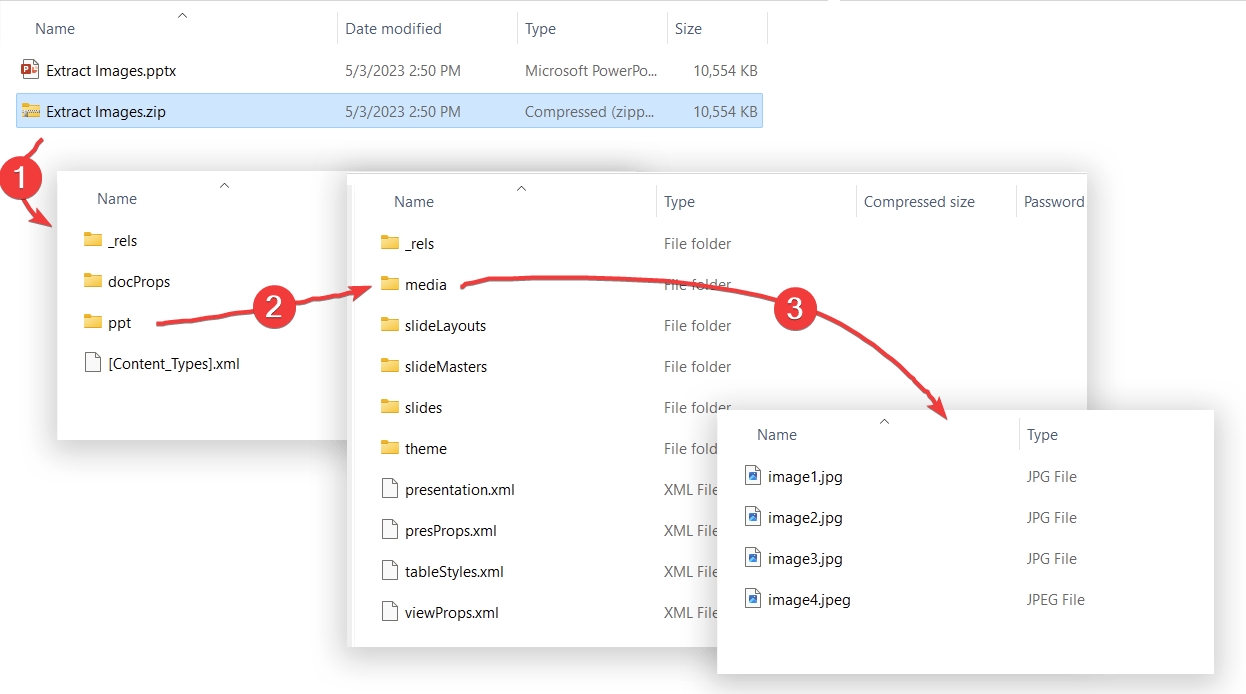
Task: Sort files by the Type column header
Action: tap(679, 201)
